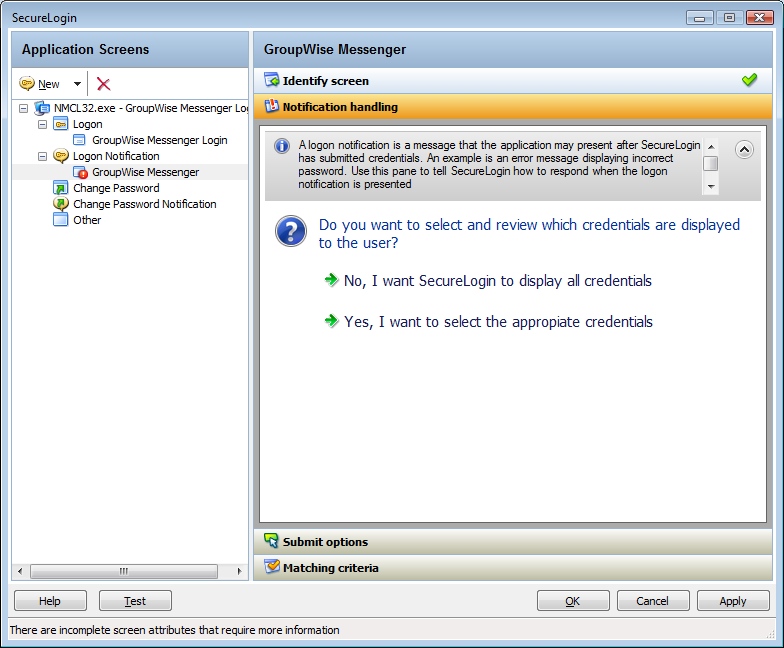The image size is (784, 648).
Task: Click the GroupWise Messenger Login screen icon
Action: tap(80, 140)
